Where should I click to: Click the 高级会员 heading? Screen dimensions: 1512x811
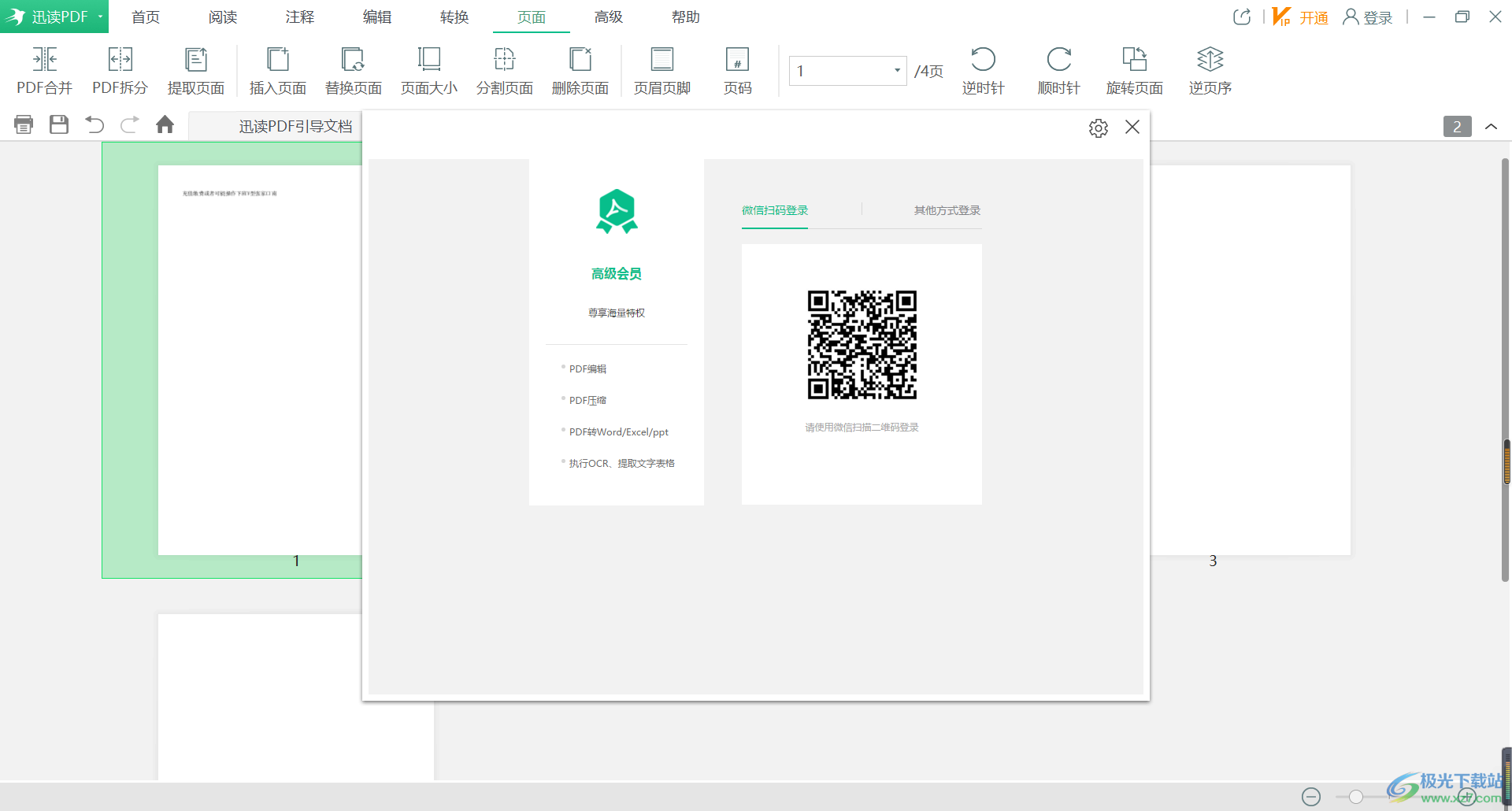point(617,273)
